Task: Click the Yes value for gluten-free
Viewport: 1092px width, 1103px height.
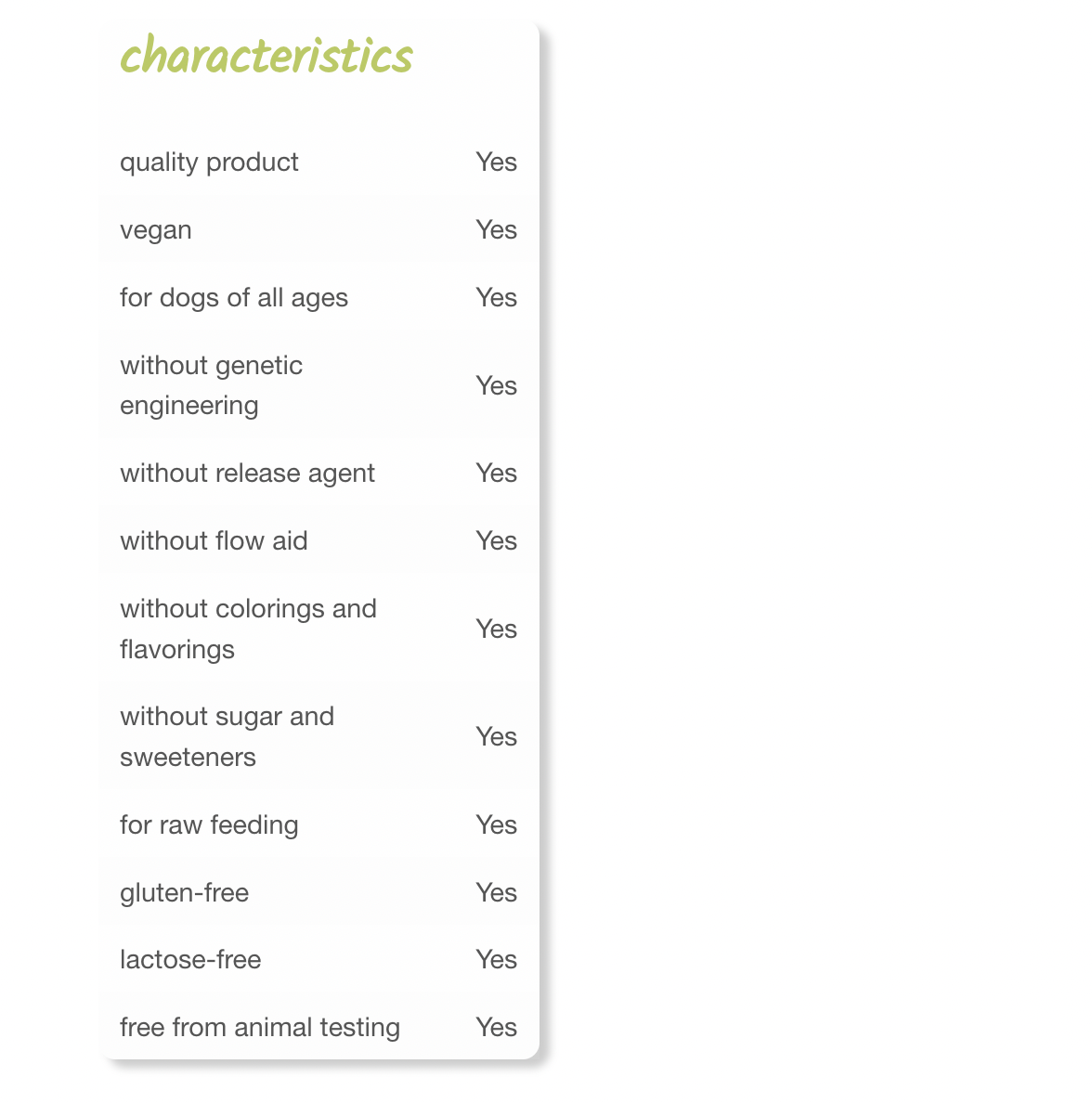Action: click(x=496, y=893)
